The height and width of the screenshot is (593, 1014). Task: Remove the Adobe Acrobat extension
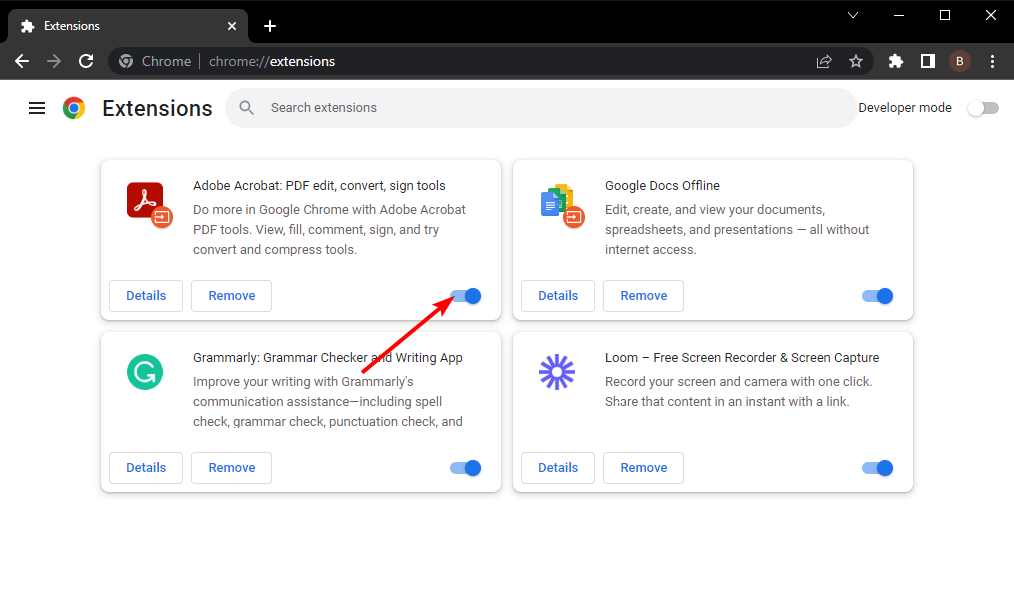pos(232,296)
